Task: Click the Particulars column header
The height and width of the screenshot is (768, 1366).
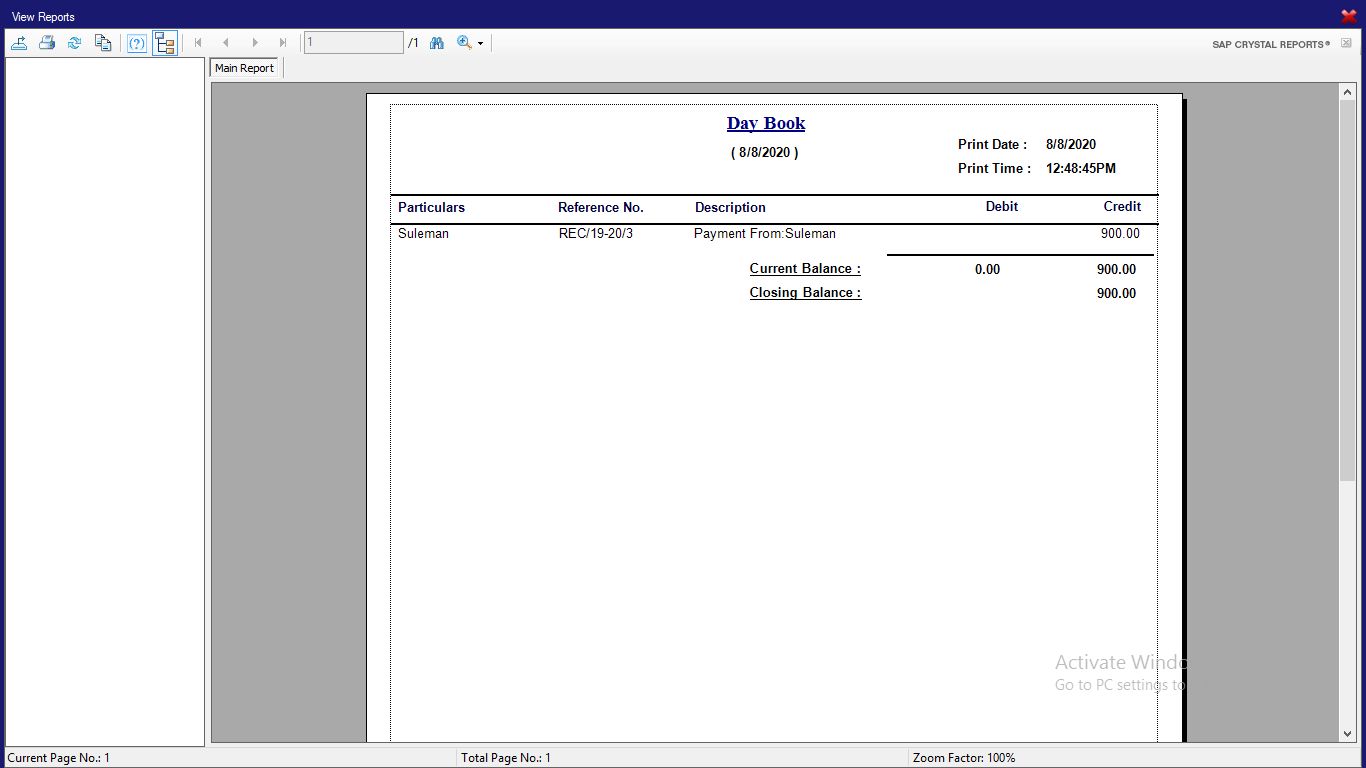Action: pyautogui.click(x=431, y=208)
